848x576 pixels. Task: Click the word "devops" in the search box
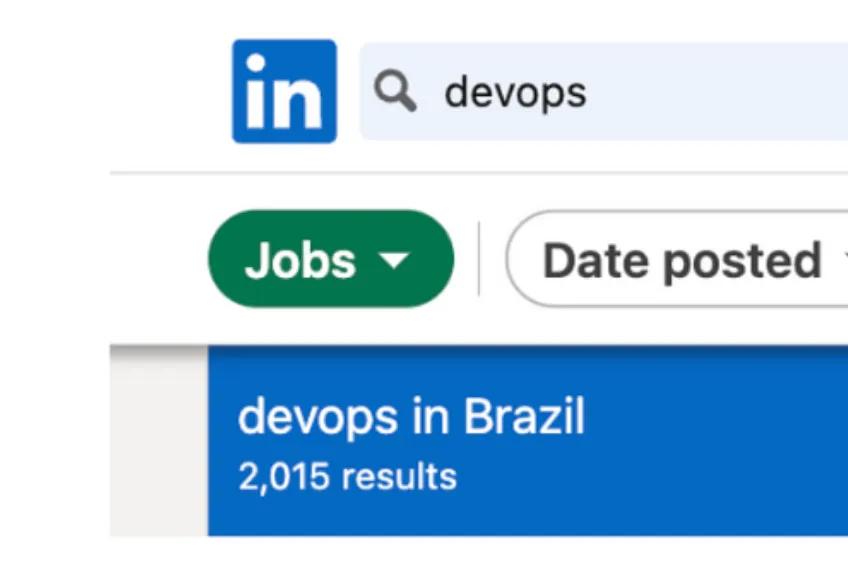click(x=515, y=93)
